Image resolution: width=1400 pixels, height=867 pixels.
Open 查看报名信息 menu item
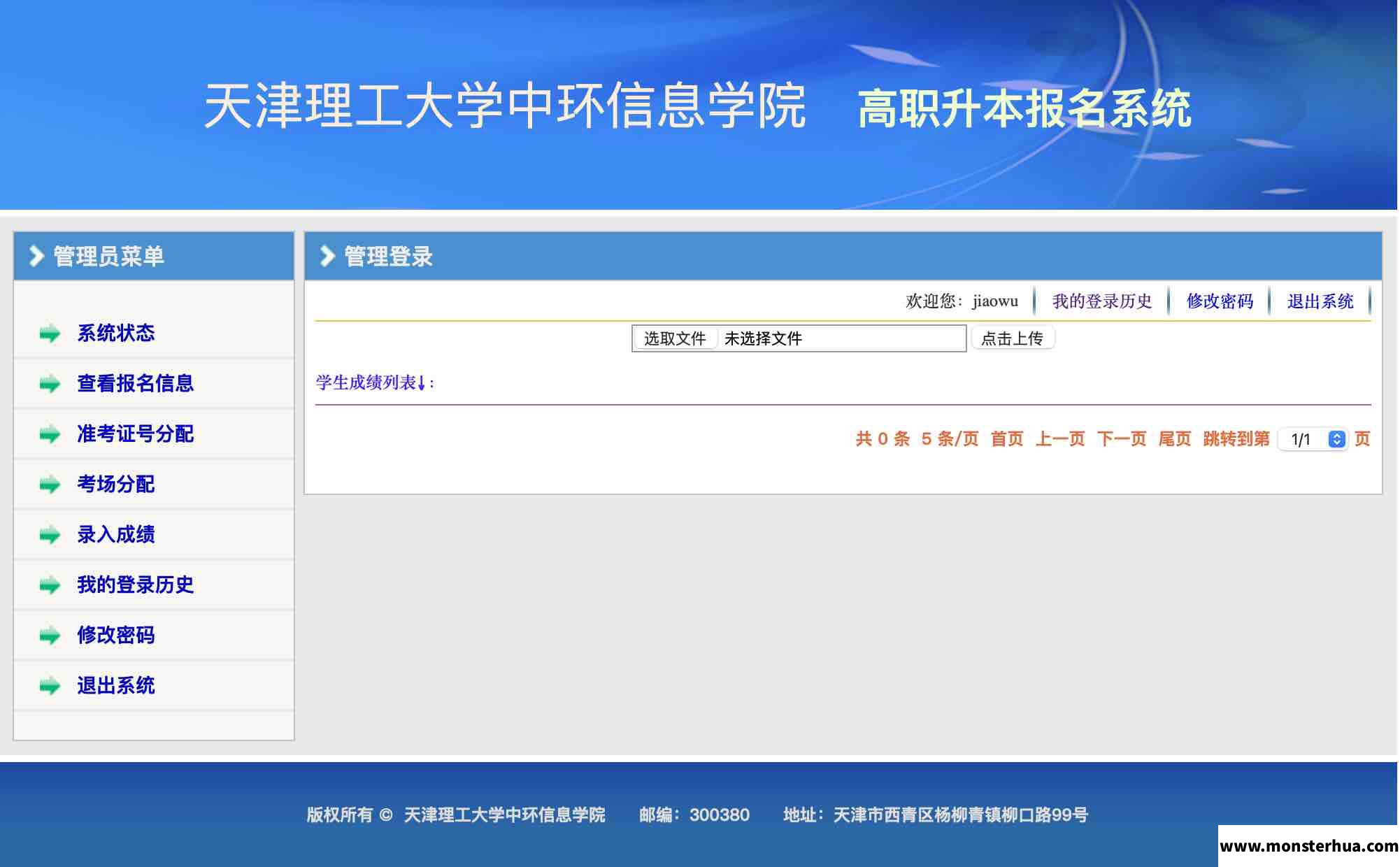pyautogui.click(x=136, y=383)
